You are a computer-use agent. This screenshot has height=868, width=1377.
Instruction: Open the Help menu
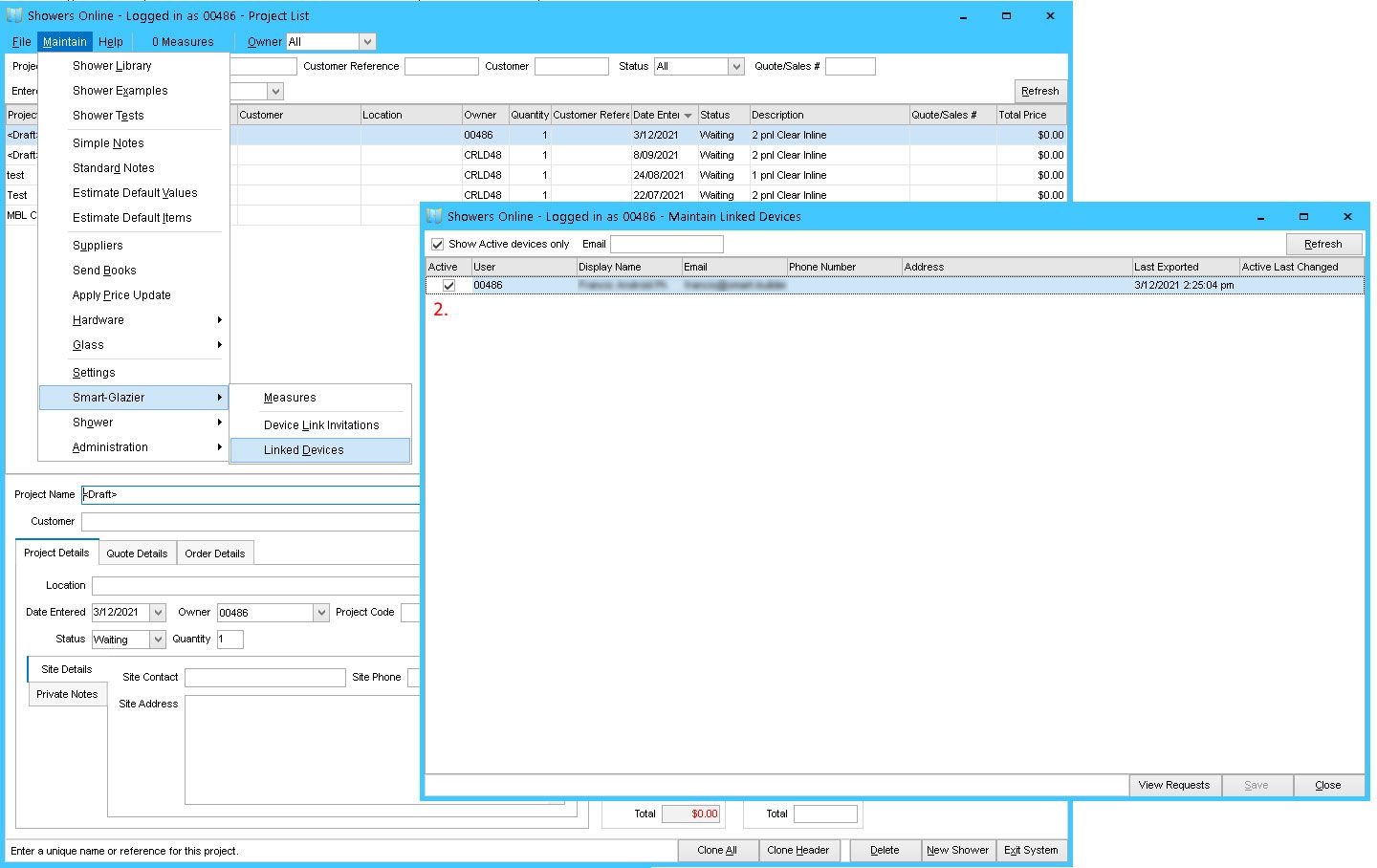click(111, 42)
